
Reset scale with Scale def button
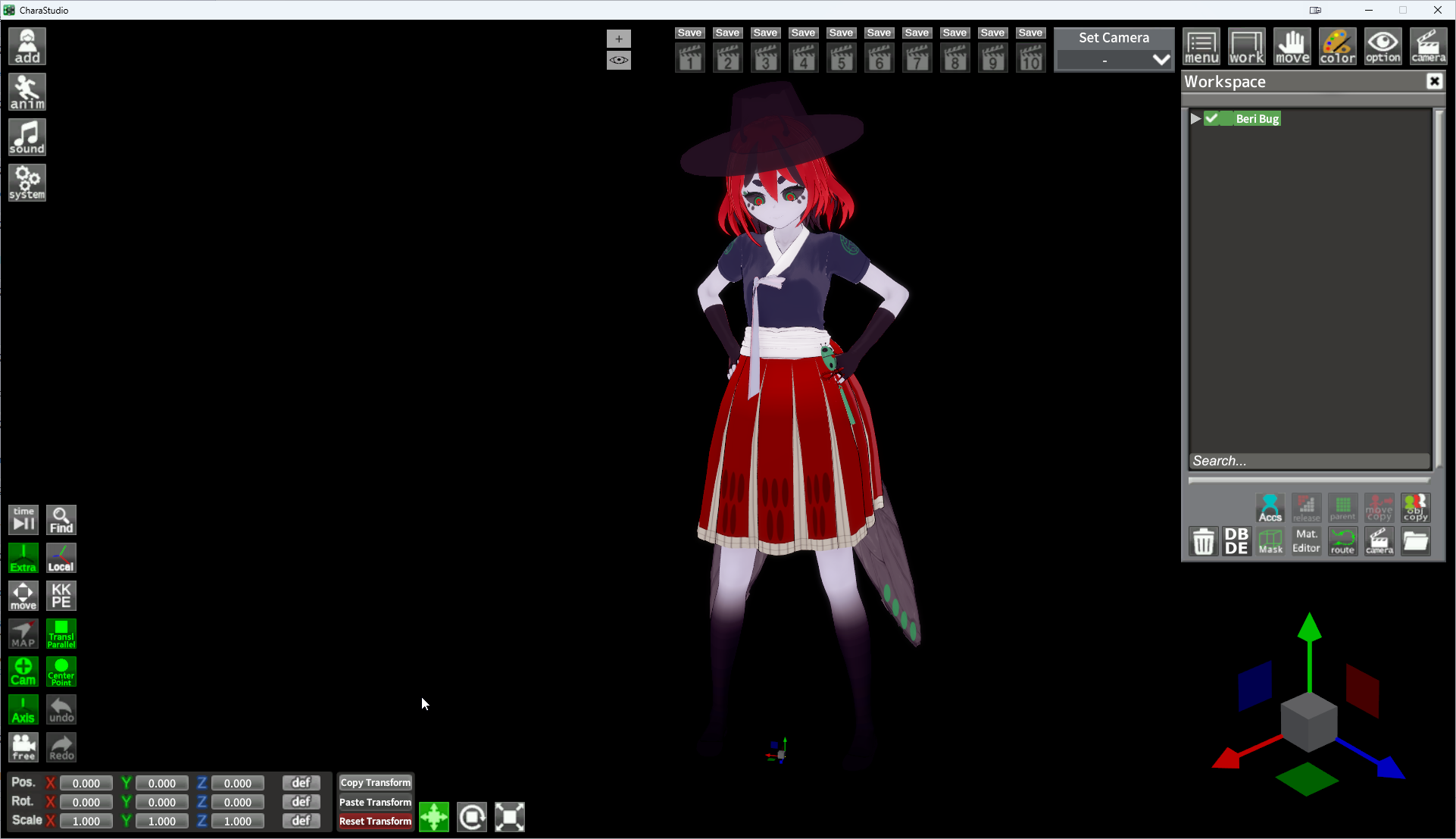pos(302,821)
